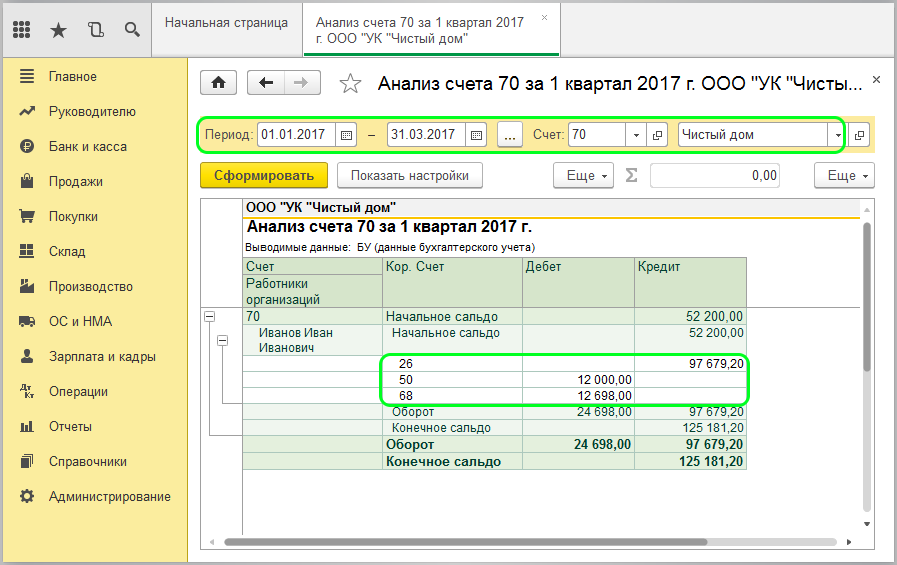This screenshot has width=897, height=565.
Task: Click the Руководителю chart icon
Action: tap(27, 111)
